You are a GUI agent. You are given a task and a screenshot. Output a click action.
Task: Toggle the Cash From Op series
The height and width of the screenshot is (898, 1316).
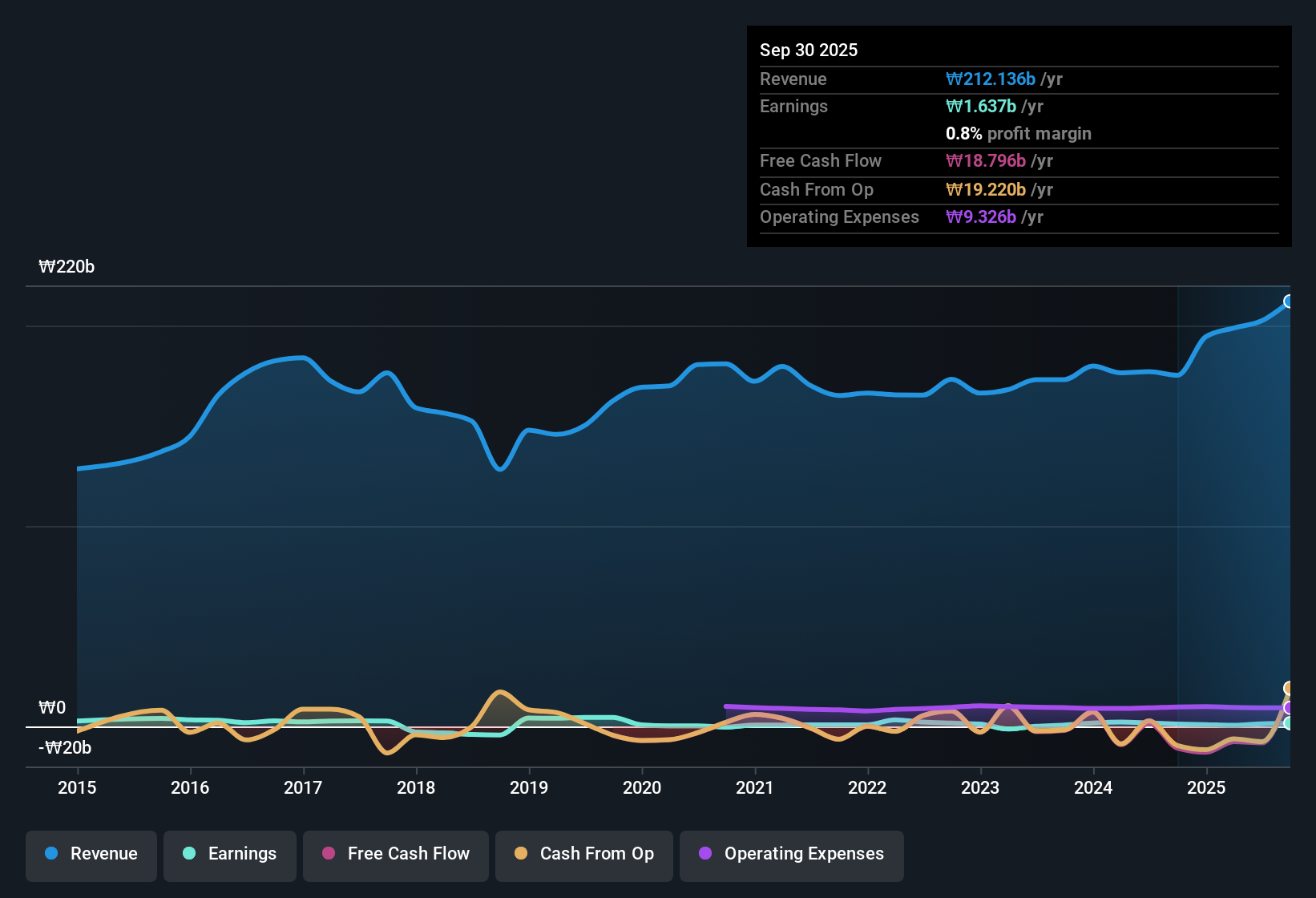coord(583,855)
